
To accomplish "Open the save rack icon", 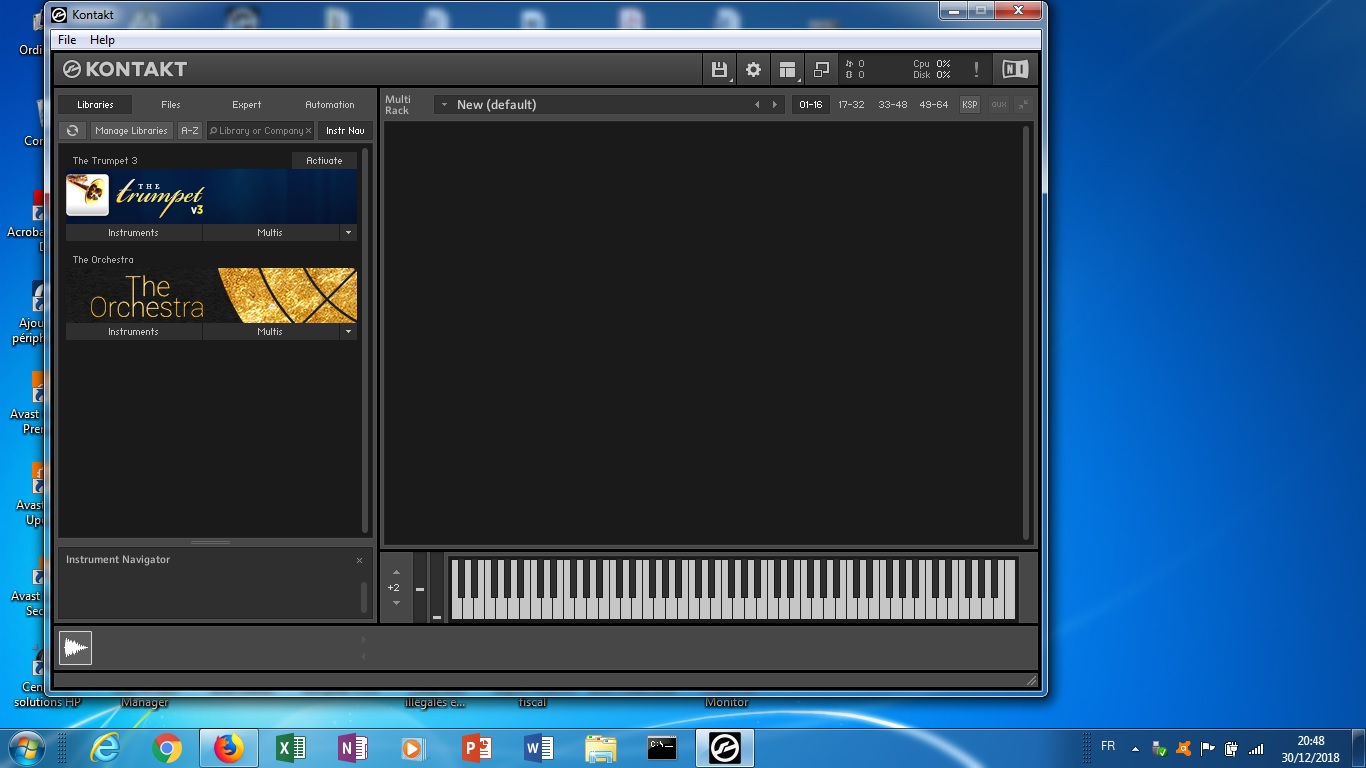I will tap(719, 69).
